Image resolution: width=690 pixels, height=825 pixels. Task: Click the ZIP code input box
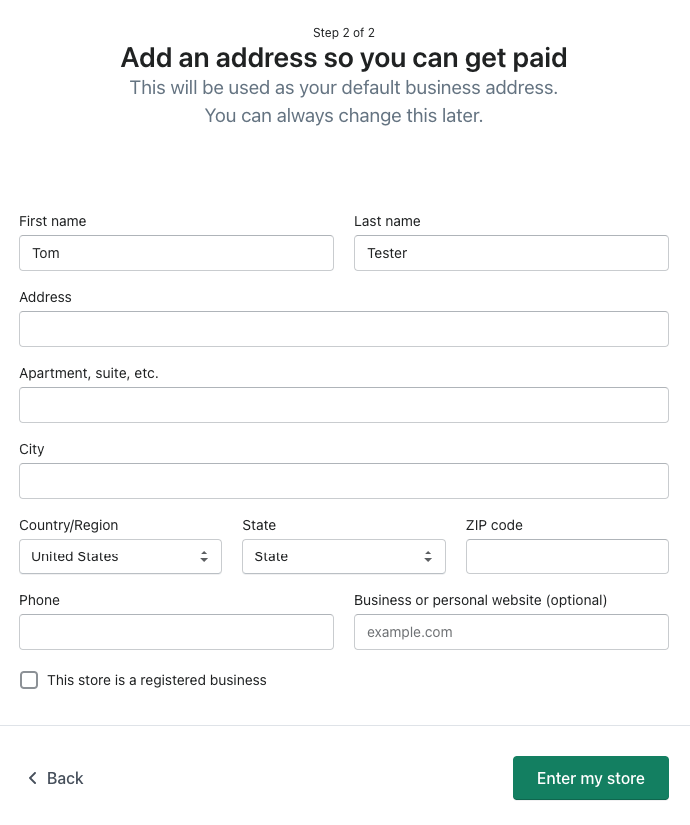(567, 557)
